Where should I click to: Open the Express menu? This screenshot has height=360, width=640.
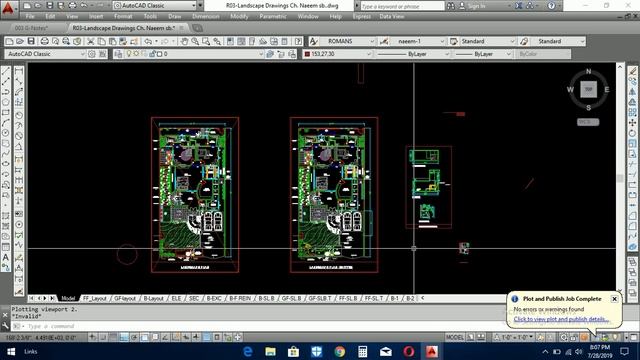pyautogui.click(x=361, y=16)
